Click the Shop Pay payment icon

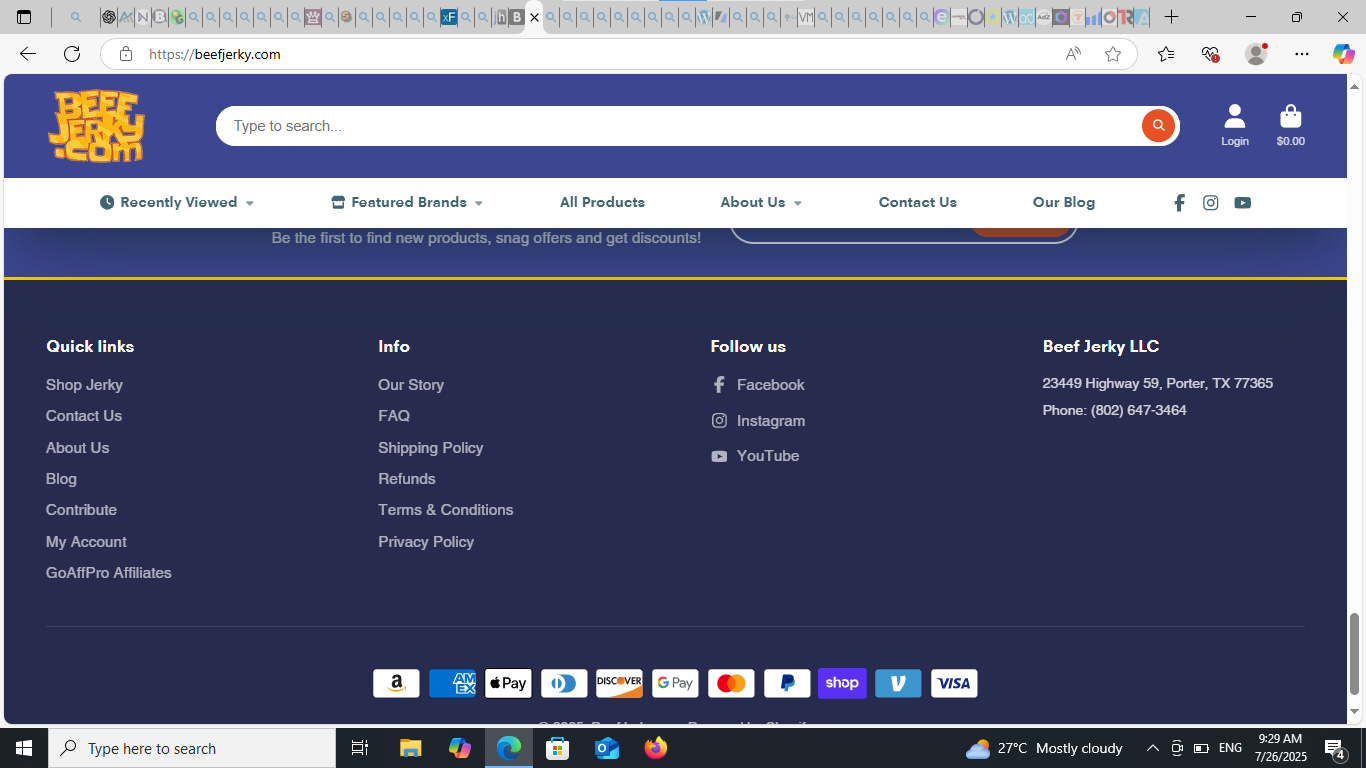point(842,683)
